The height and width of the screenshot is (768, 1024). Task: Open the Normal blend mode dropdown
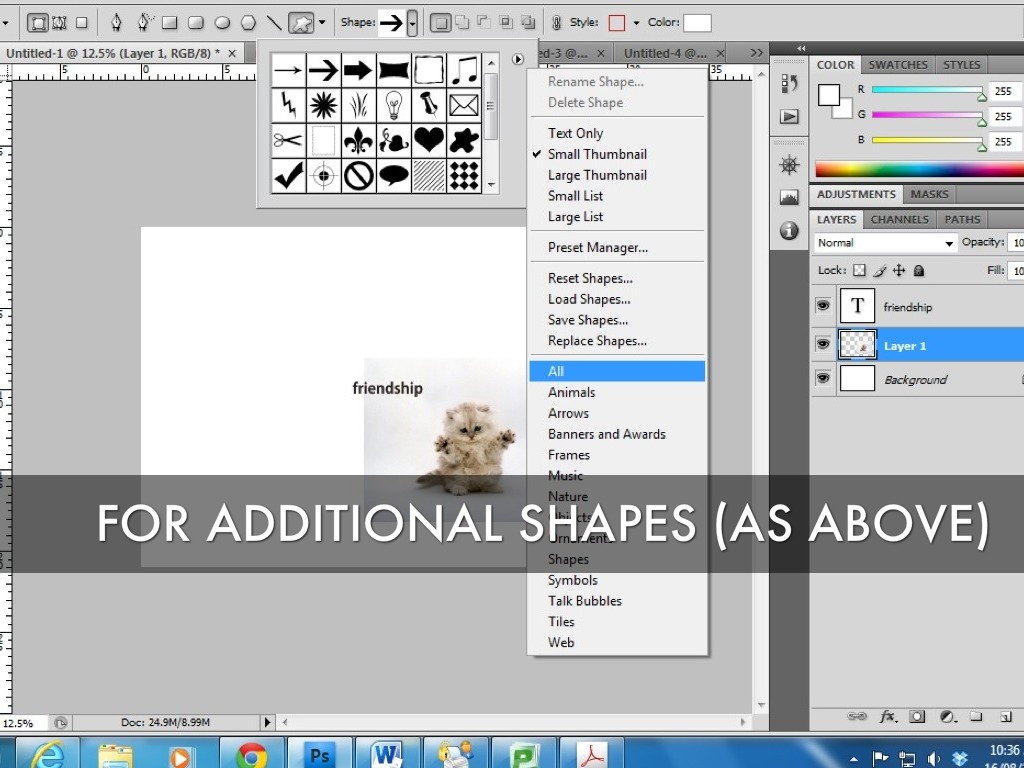click(x=886, y=243)
